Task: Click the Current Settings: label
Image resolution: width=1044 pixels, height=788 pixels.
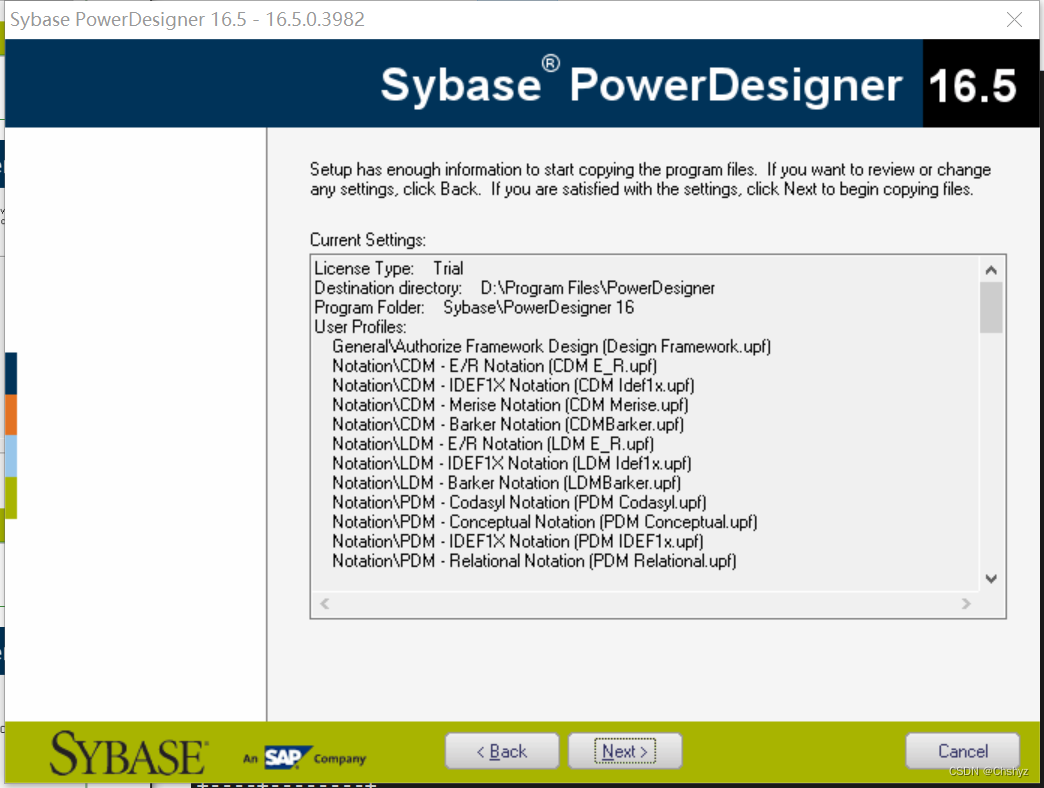Action: [x=368, y=240]
